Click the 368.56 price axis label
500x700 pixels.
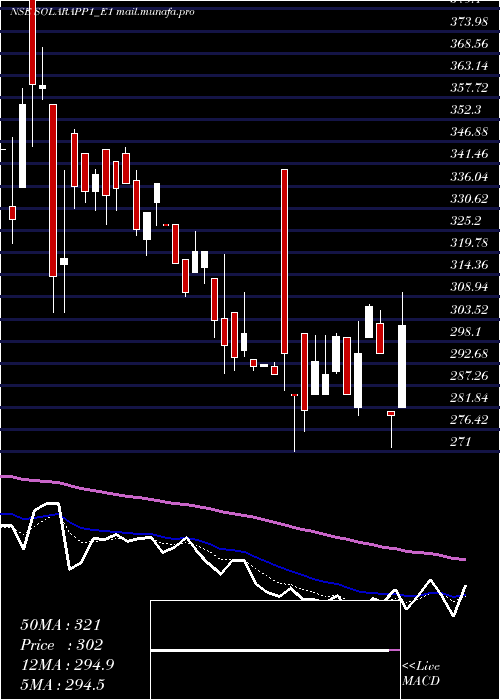click(469, 44)
